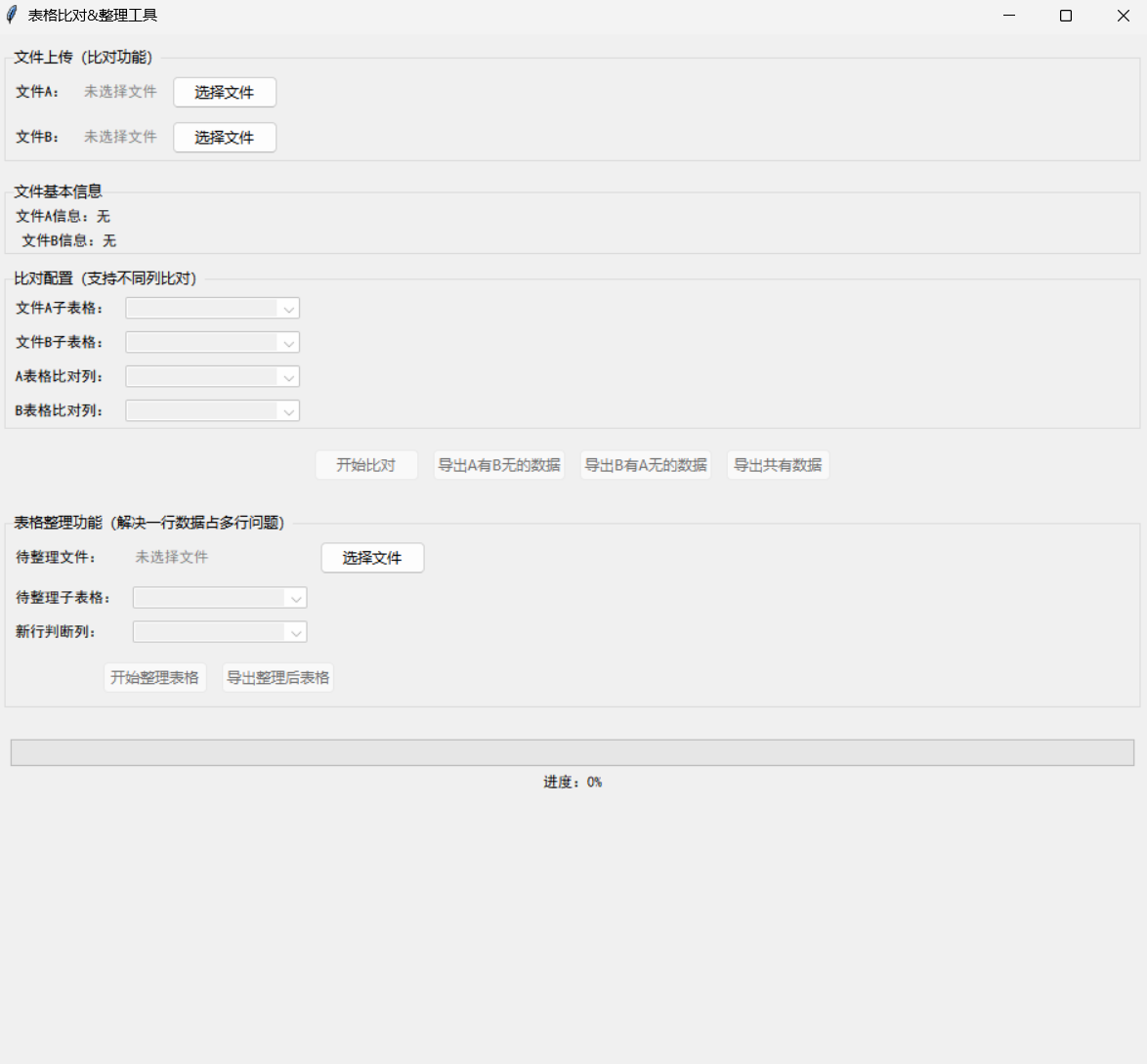Click the window title 表格比对&整理工具
Screen dimensions: 1147x1064
(x=93, y=16)
